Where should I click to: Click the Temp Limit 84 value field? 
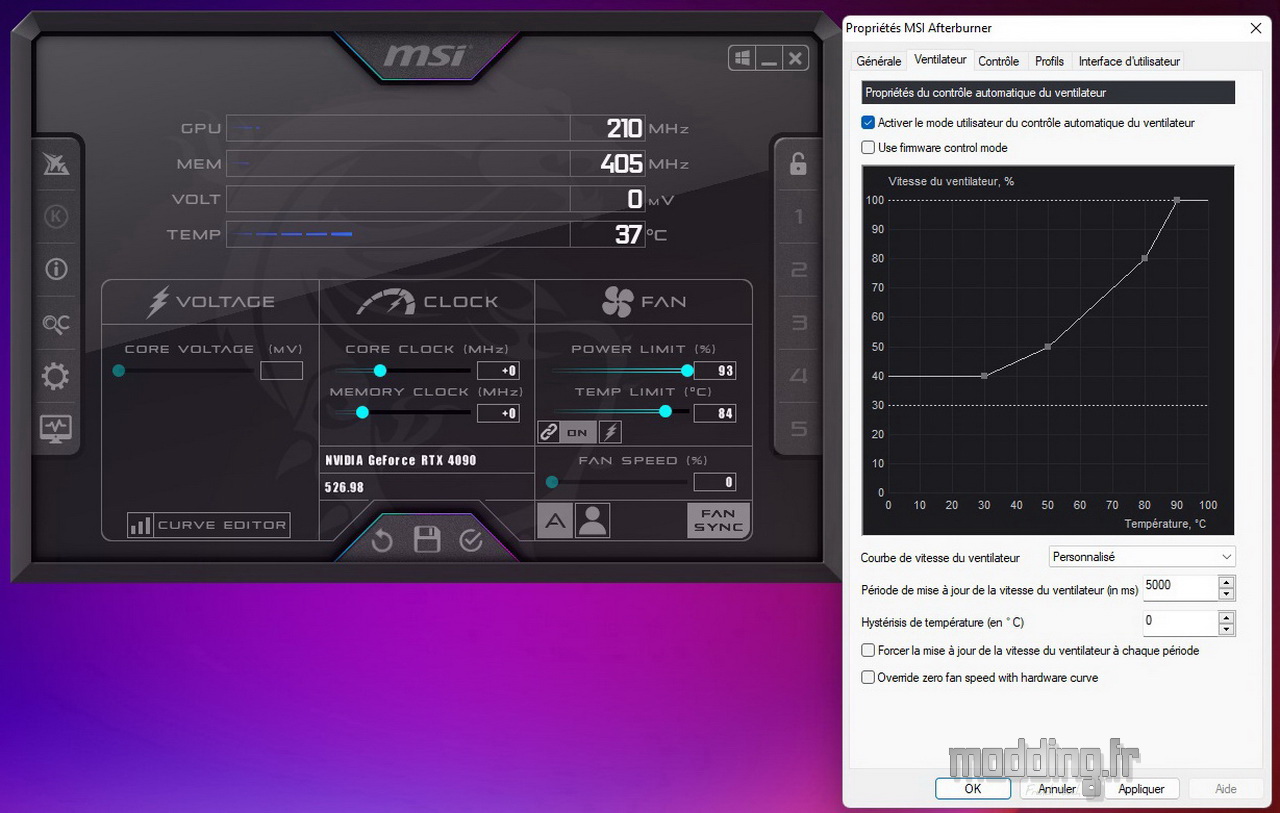715,413
